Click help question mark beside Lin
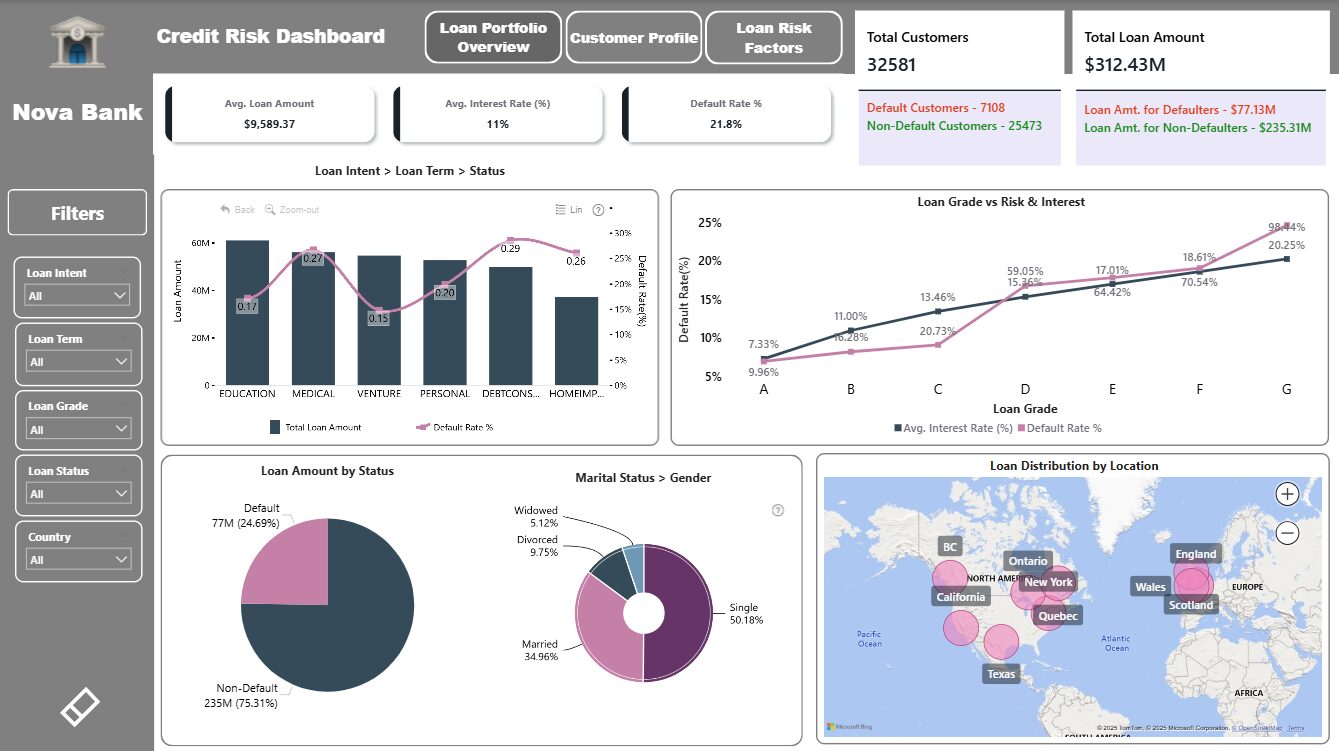 (x=598, y=210)
